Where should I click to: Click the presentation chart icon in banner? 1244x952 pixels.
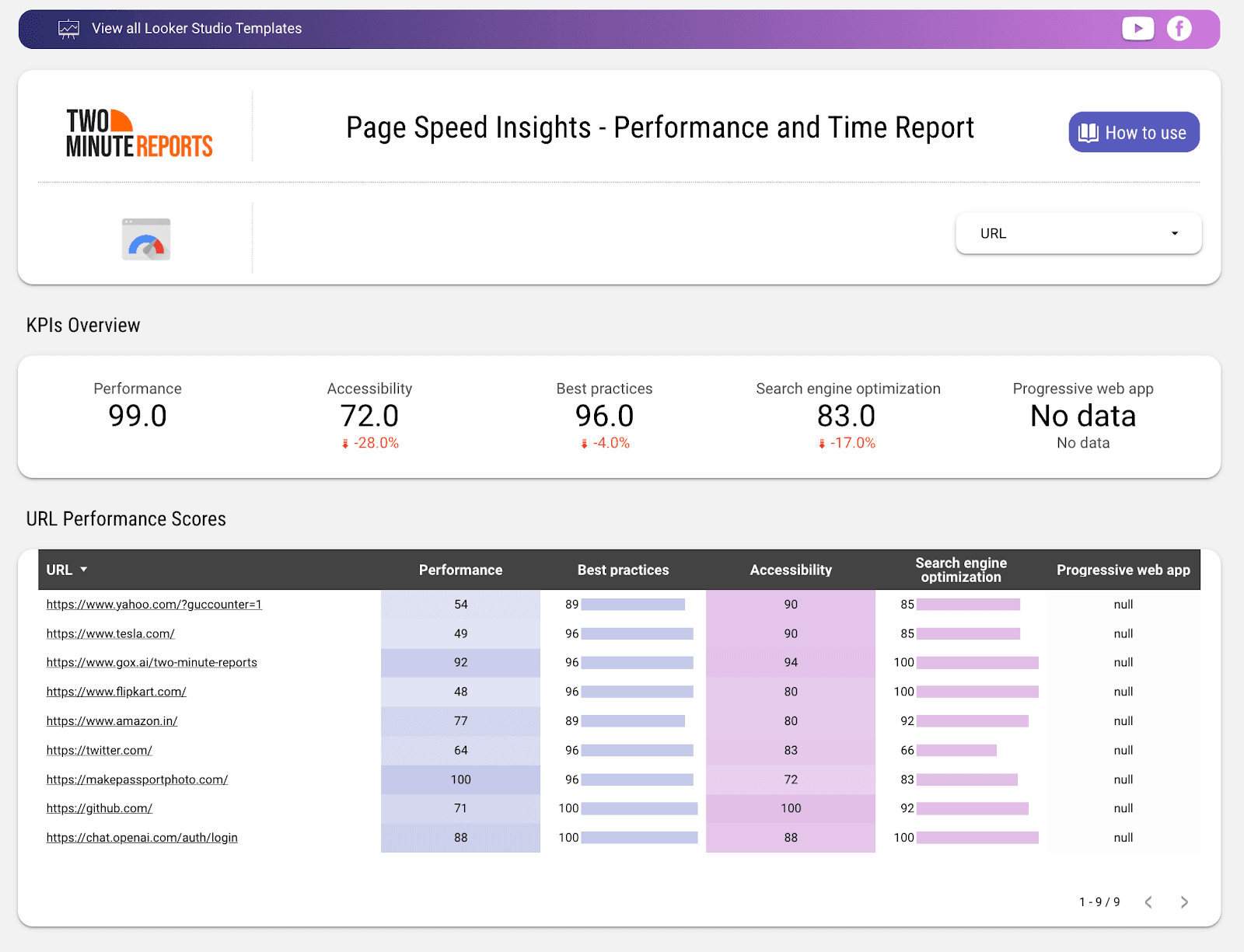[x=68, y=29]
